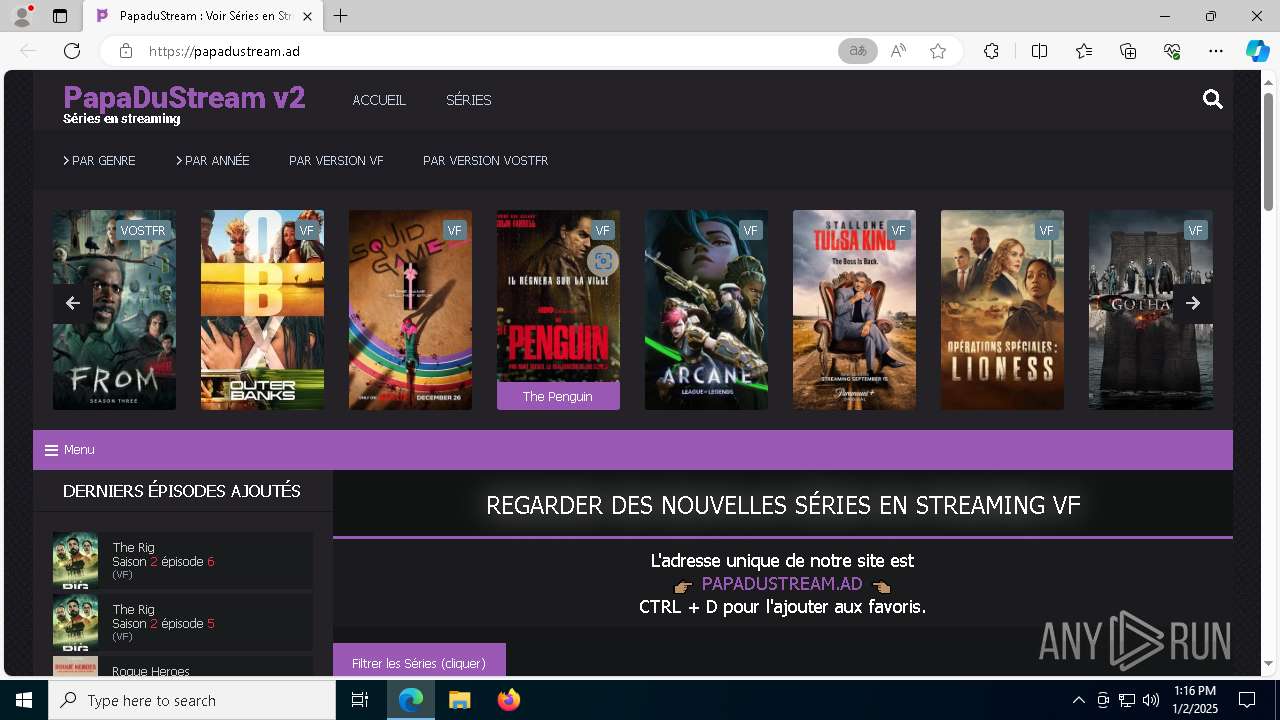The image size is (1280, 720).
Task: Open the site search magnifier icon
Action: 1213,99
